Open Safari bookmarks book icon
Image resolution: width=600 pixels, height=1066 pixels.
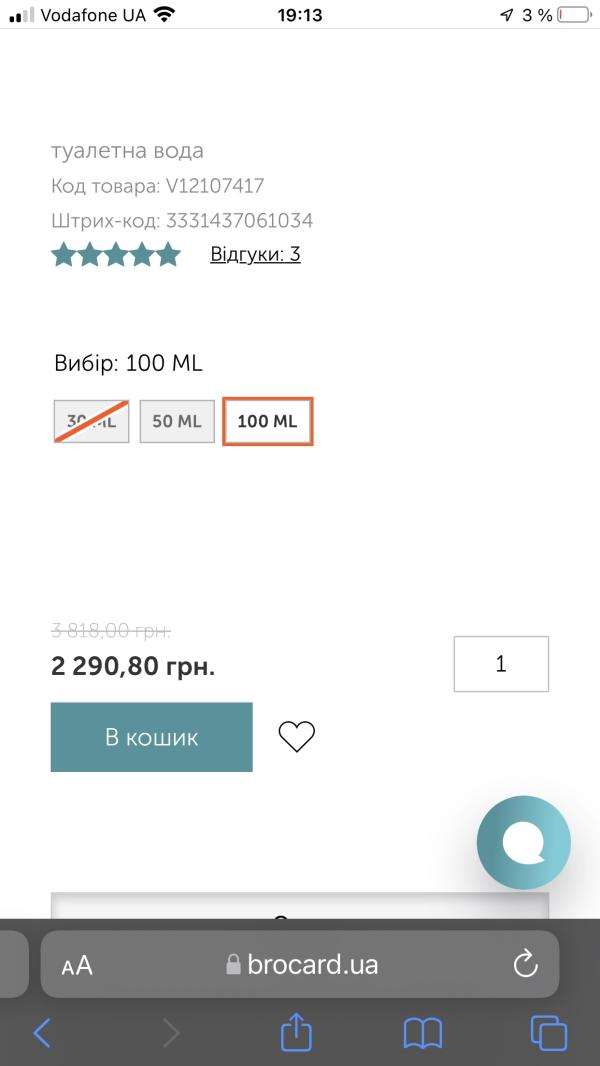tap(422, 1032)
